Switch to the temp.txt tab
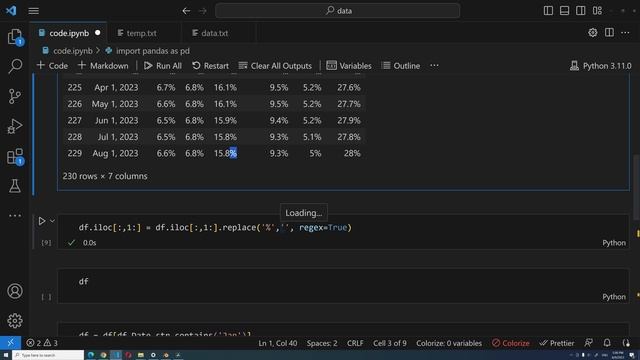The image size is (640, 360). pos(141,33)
